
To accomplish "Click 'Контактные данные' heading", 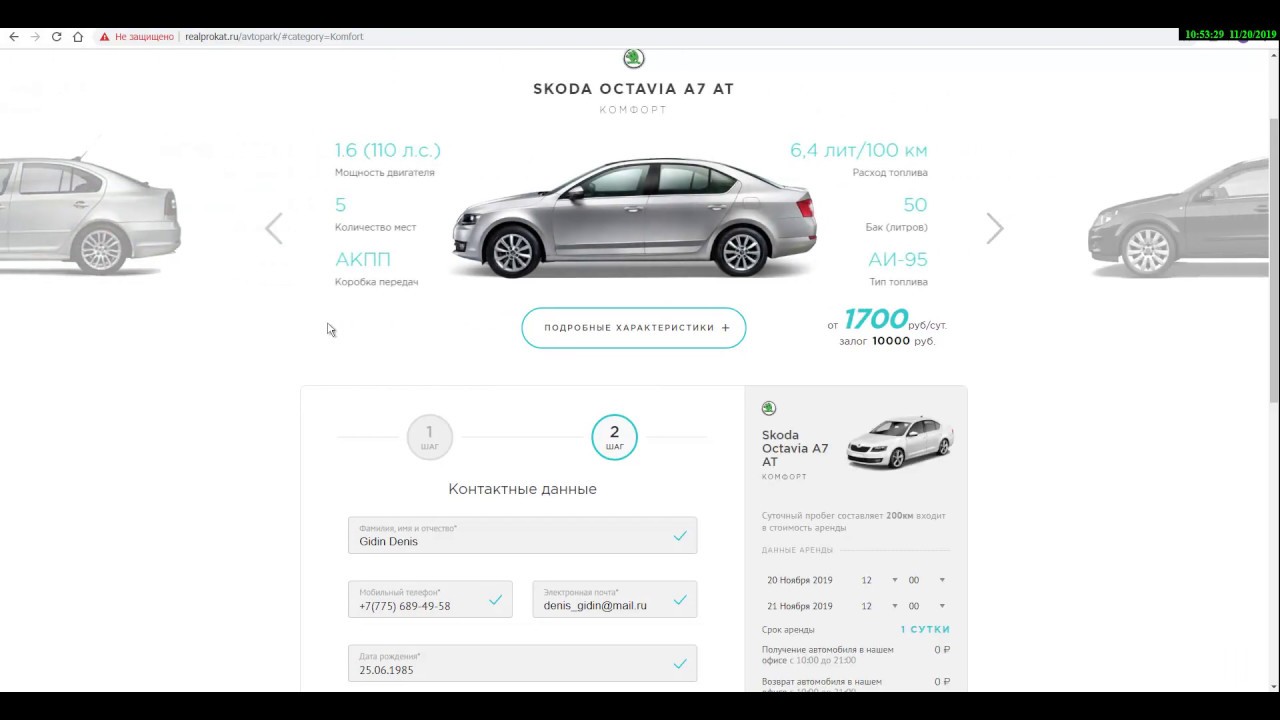I will pos(522,489).
